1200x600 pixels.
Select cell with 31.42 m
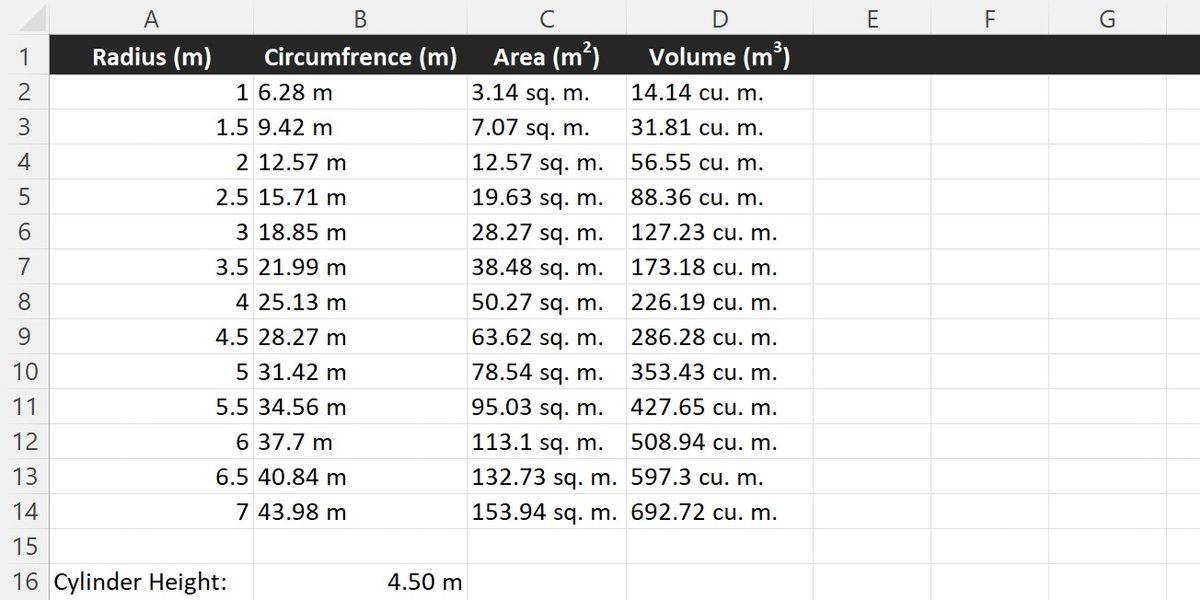tap(360, 372)
